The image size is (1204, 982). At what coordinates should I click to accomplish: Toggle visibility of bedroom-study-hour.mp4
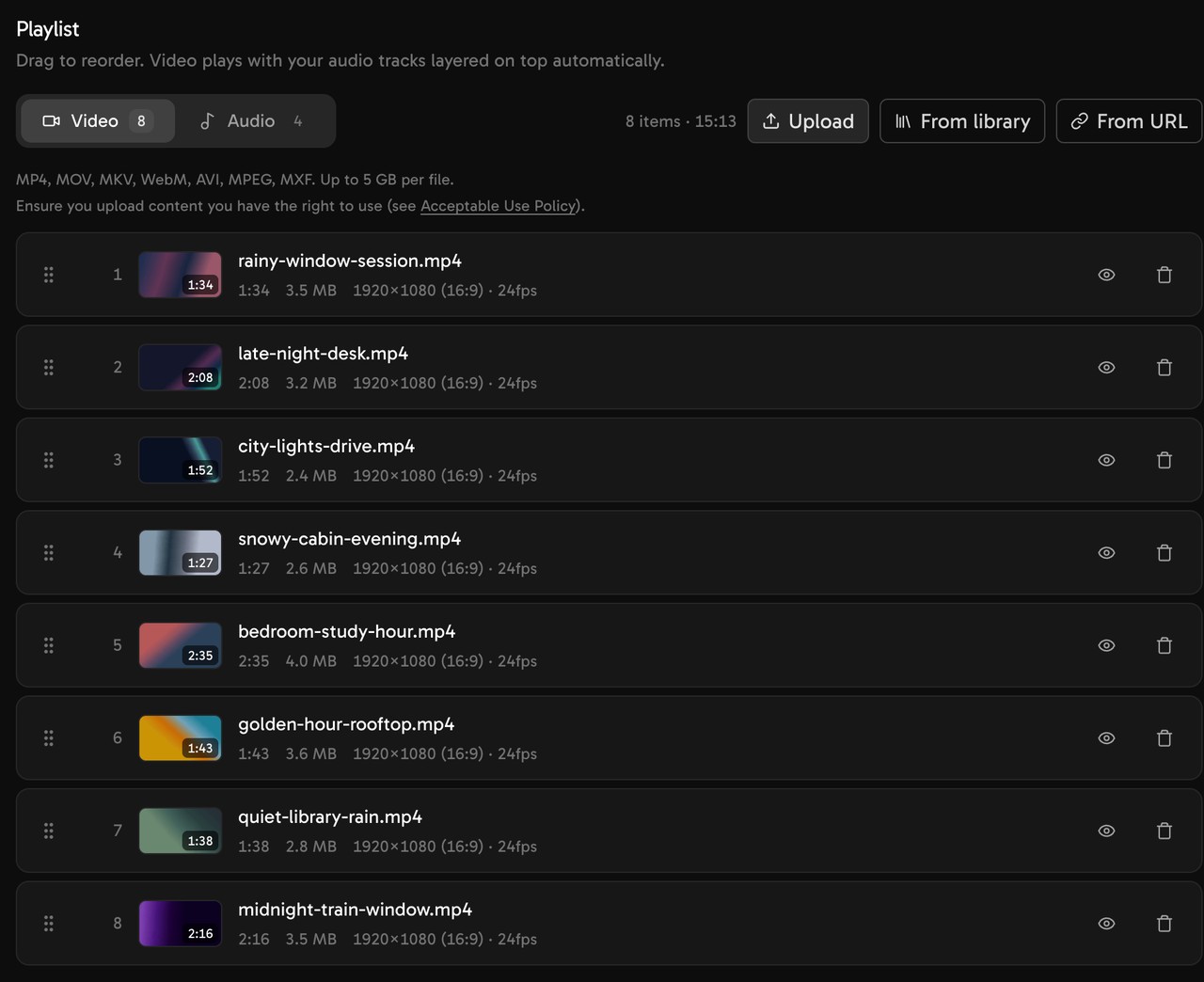tap(1107, 645)
